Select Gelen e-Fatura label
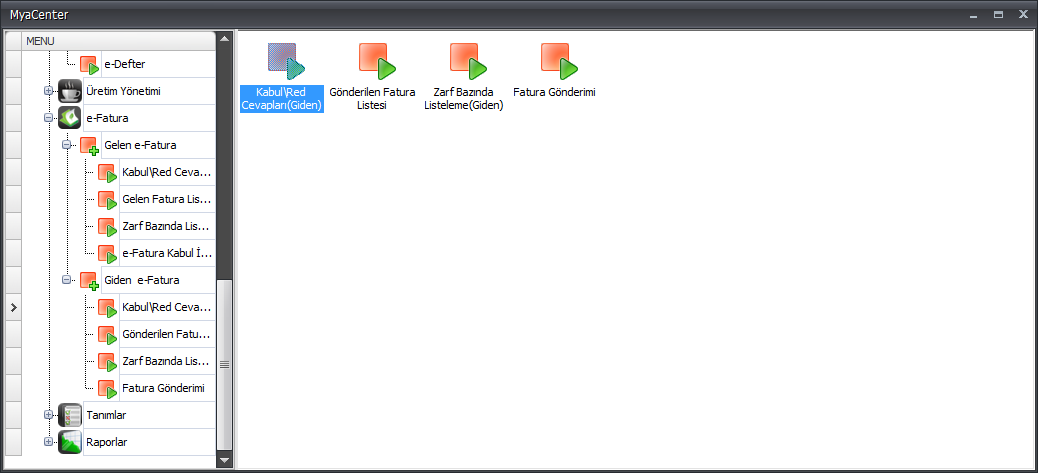The width and height of the screenshot is (1038, 473). point(140,146)
